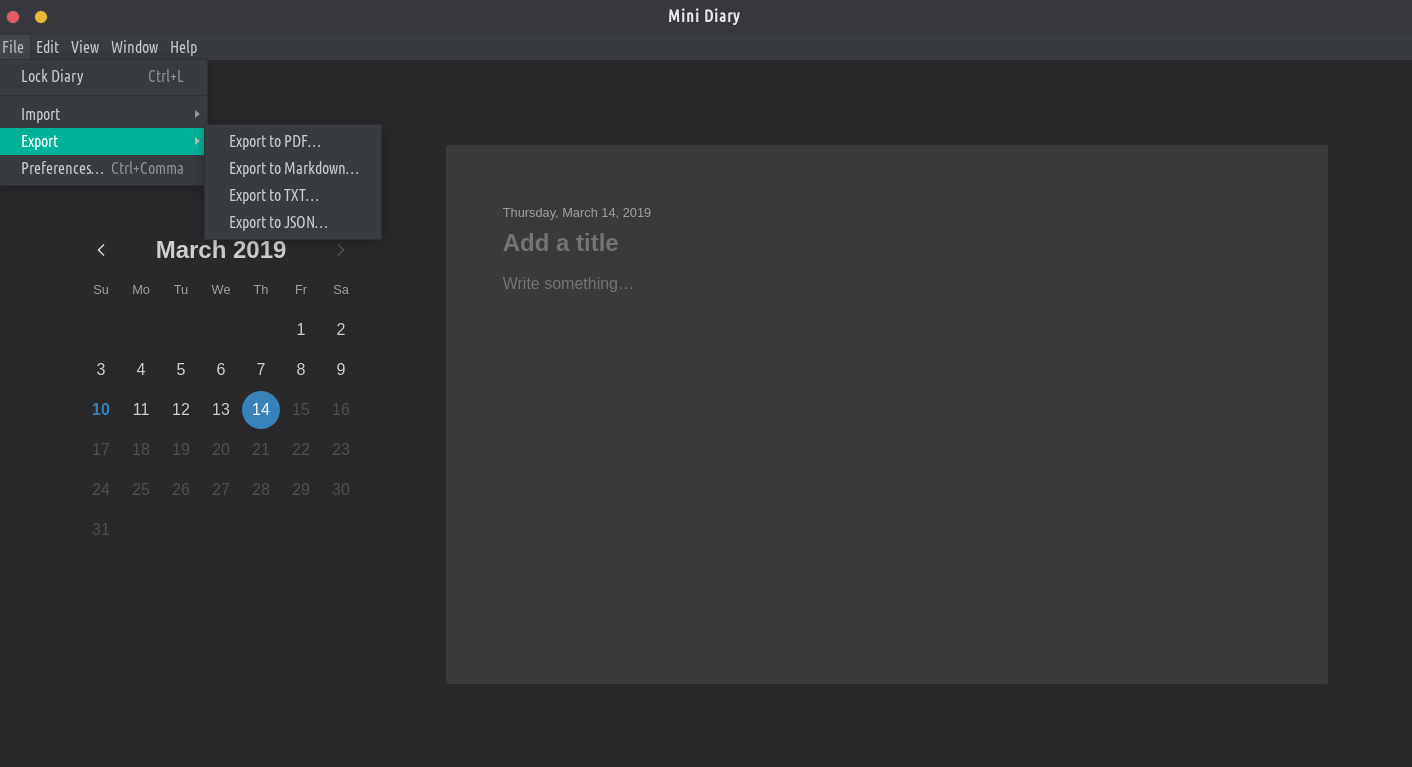Viewport: 1412px width, 767px height.
Task: Select March 10 in the calendar
Action: coord(101,409)
